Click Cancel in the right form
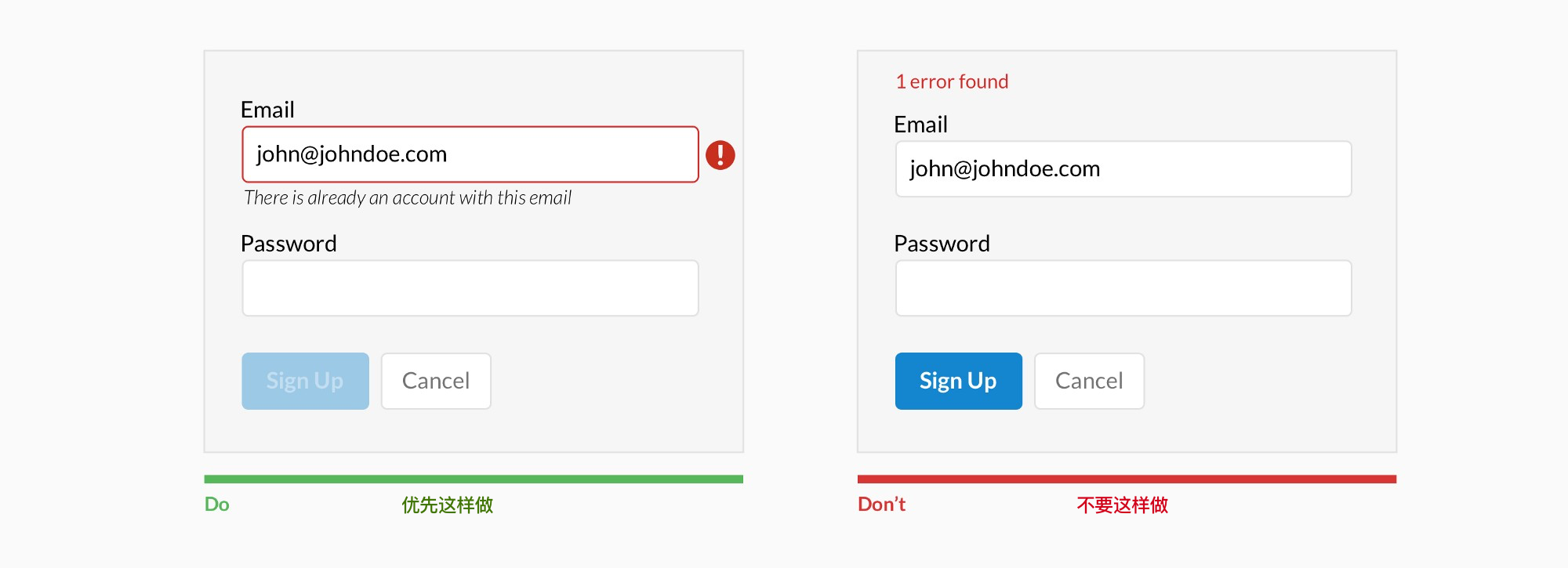 pos(1089,381)
